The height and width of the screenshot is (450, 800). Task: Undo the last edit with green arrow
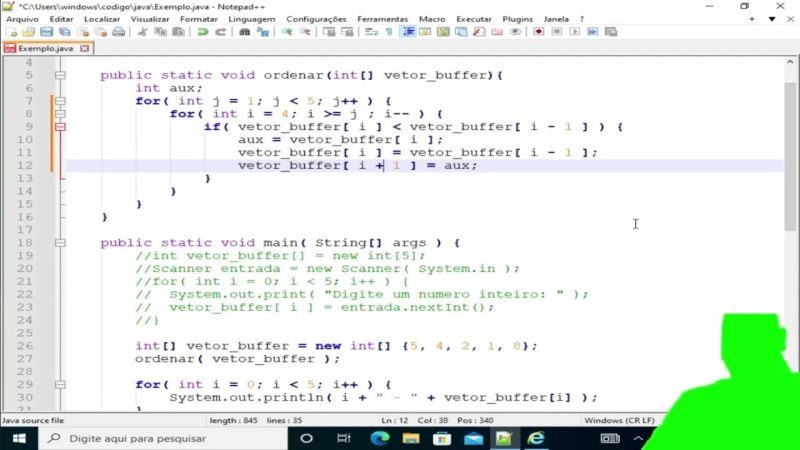tap(203, 32)
